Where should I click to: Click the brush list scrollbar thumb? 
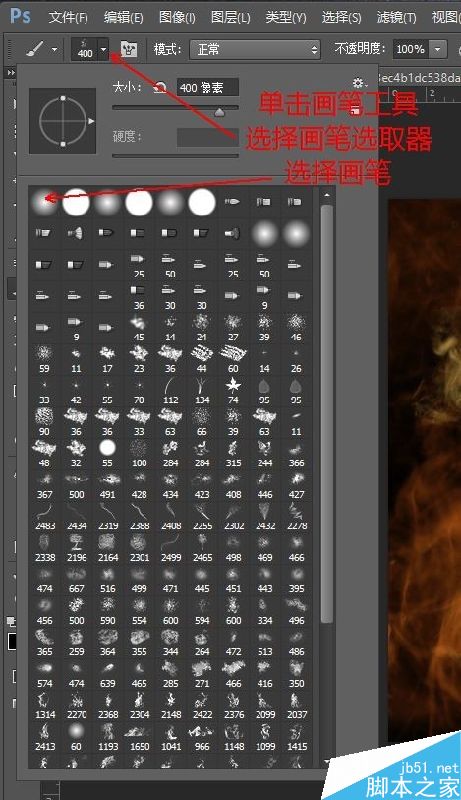tap(327, 413)
